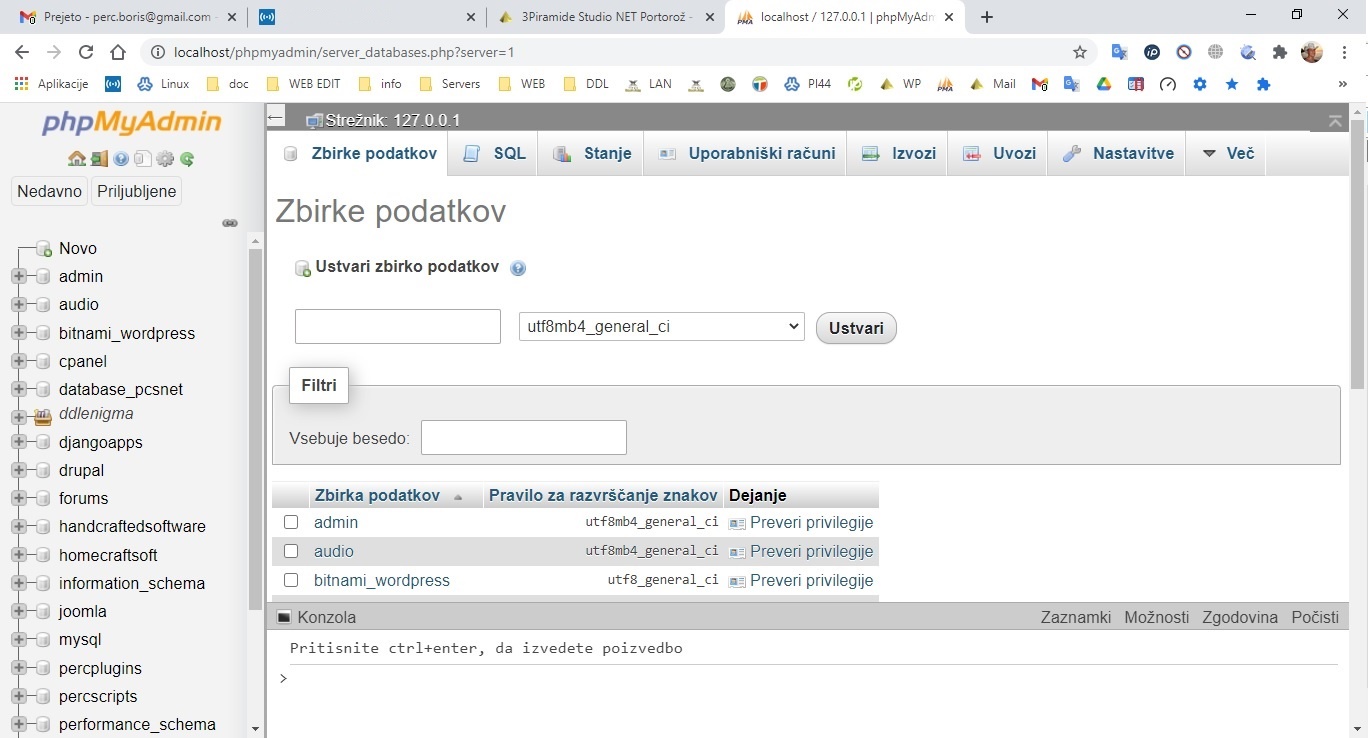The width and height of the screenshot is (1368, 738).
Task: Expand the cpanel database tree node
Action: click(18, 361)
